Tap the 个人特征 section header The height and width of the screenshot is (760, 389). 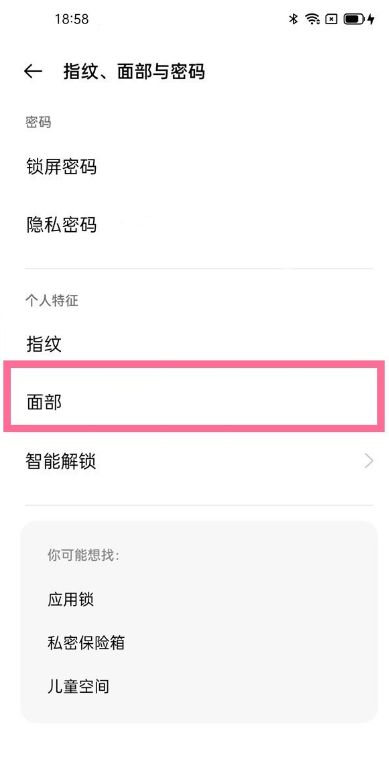pyautogui.click(x=51, y=301)
